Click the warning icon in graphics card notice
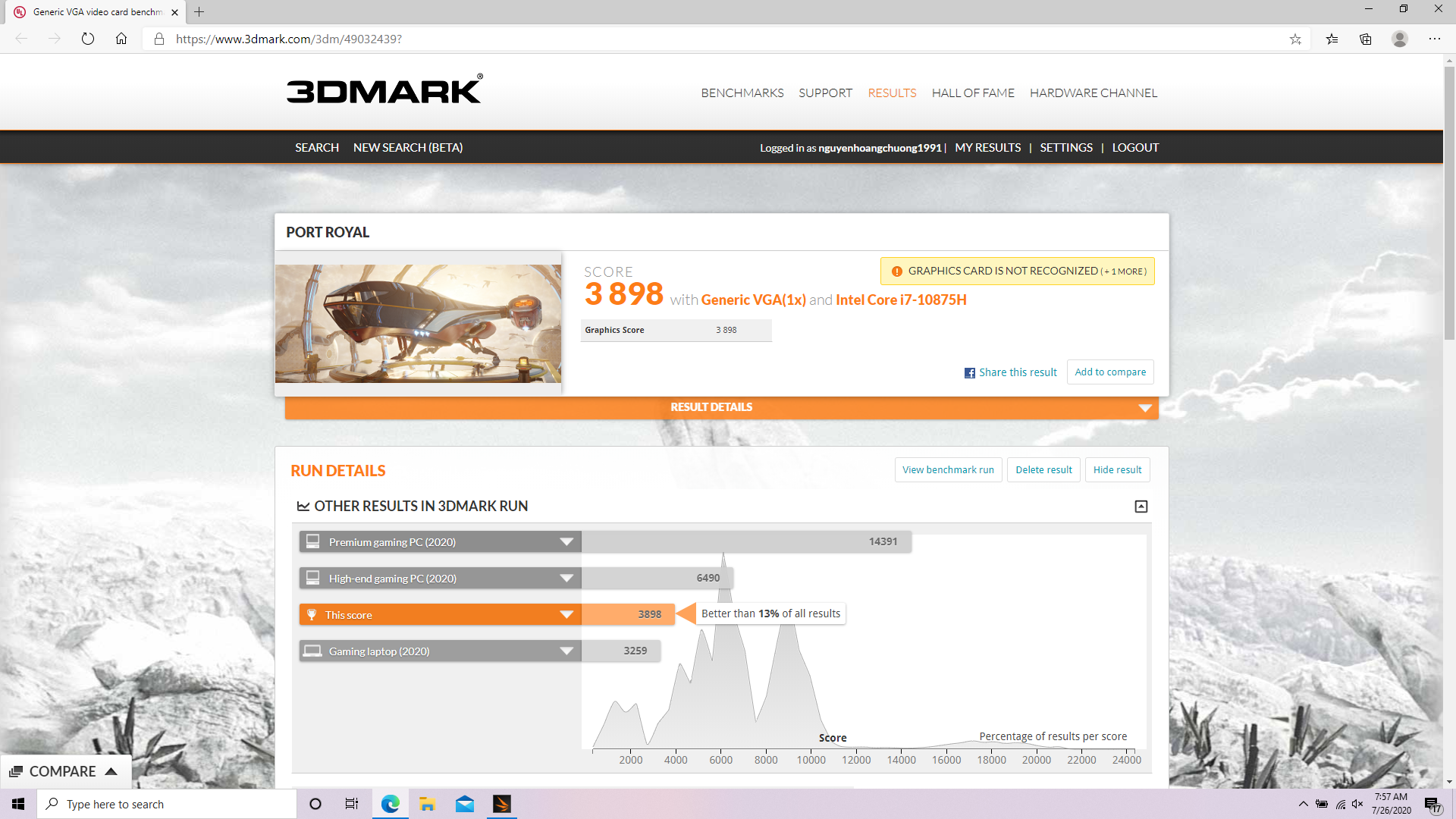 point(897,271)
